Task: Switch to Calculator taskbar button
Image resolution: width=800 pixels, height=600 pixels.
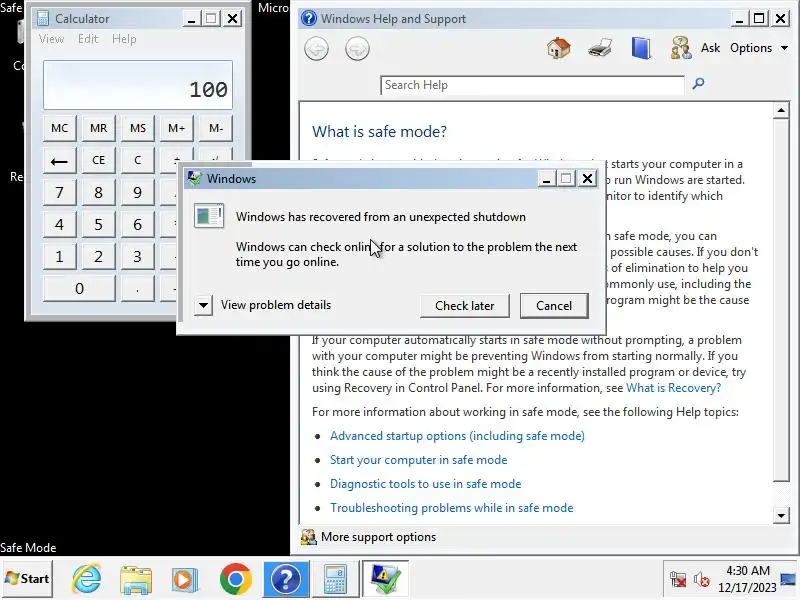Action: tap(335, 579)
